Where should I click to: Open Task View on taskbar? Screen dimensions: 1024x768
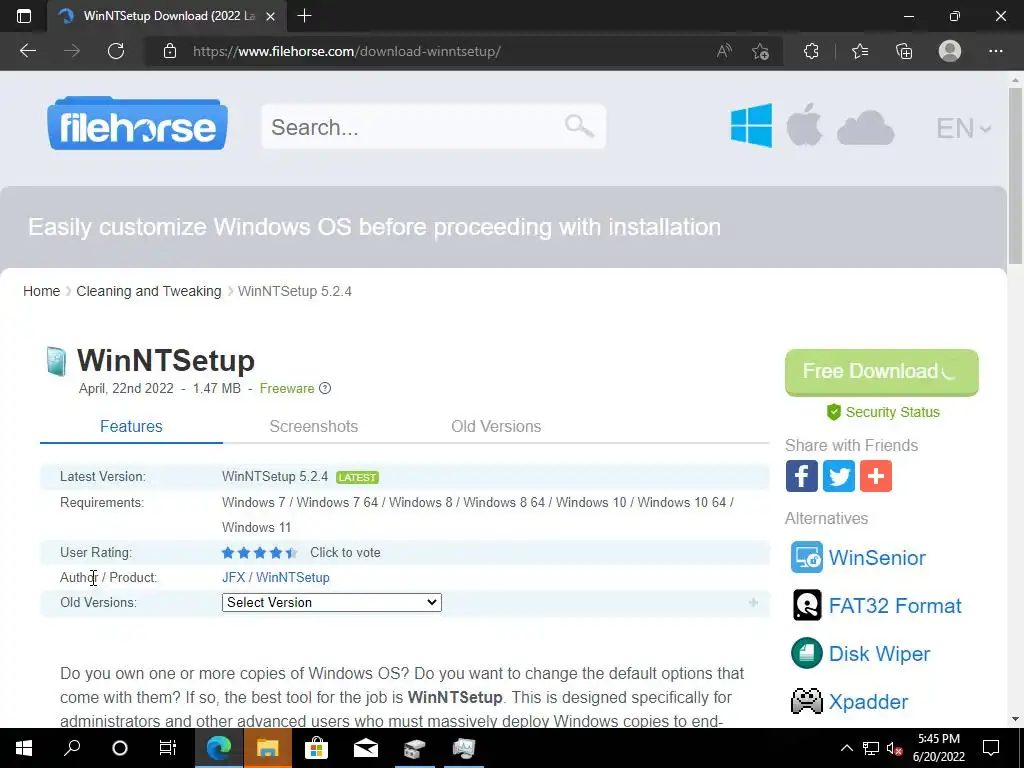click(x=168, y=748)
